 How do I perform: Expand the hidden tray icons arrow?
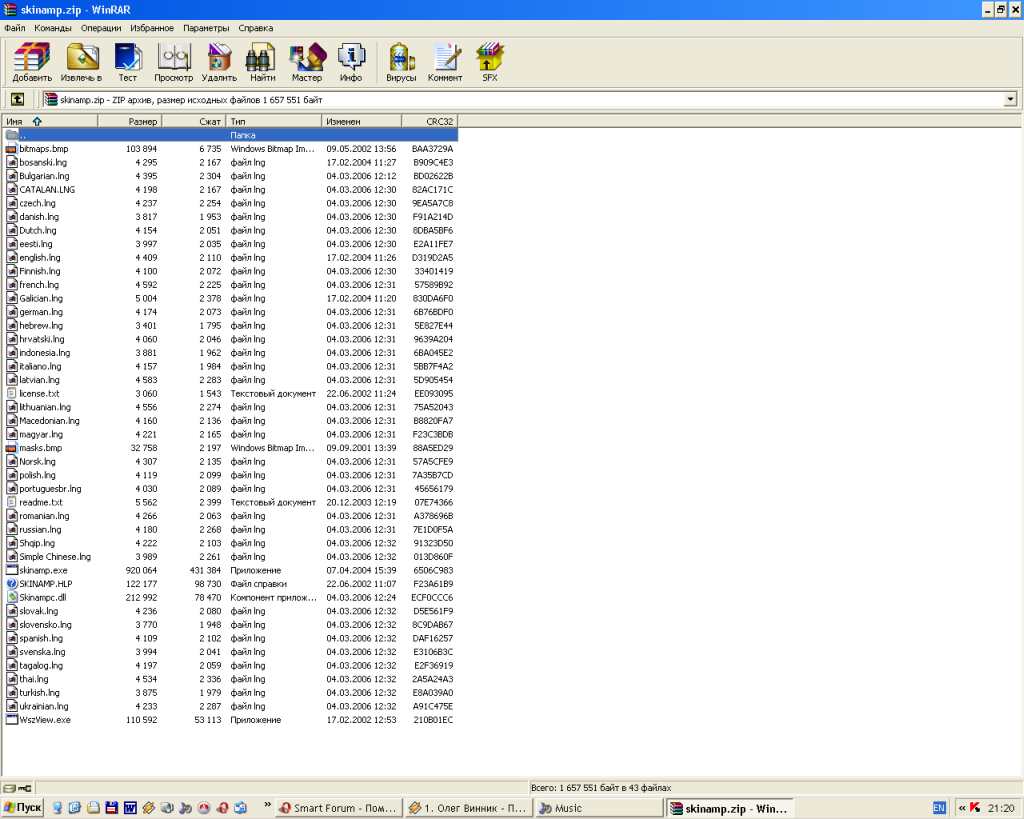tap(962, 808)
